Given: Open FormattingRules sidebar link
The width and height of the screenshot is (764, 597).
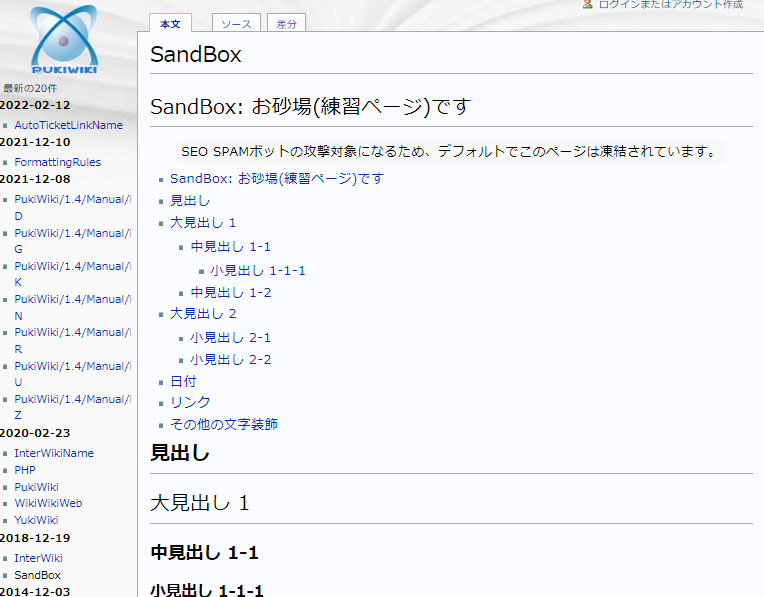Looking at the screenshot, I should 57,162.
